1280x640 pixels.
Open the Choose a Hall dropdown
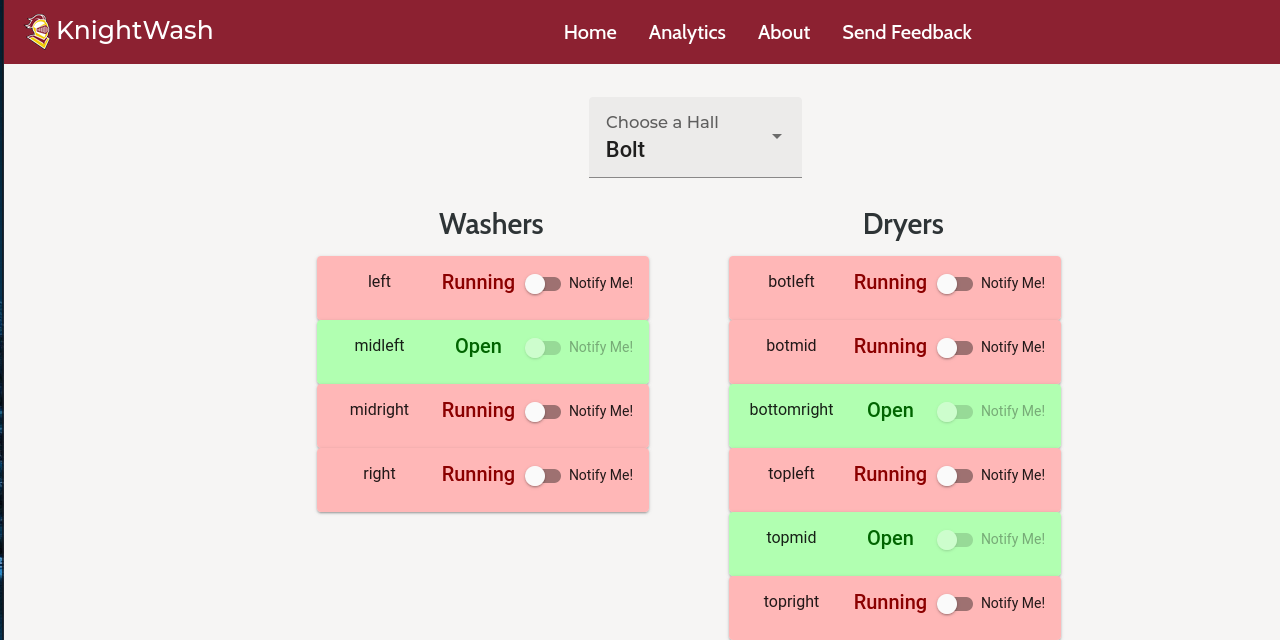(x=695, y=137)
